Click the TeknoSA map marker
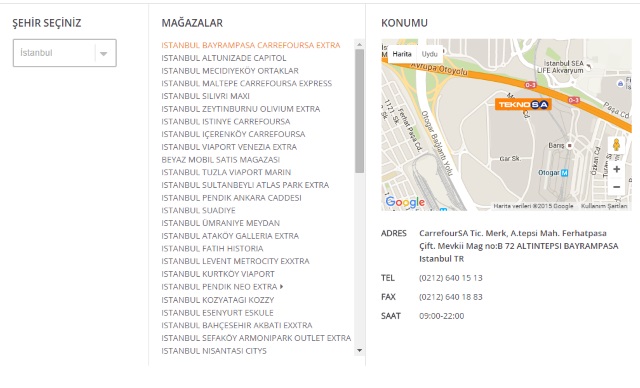Screen dimensions: 640x388 [x=523, y=104]
